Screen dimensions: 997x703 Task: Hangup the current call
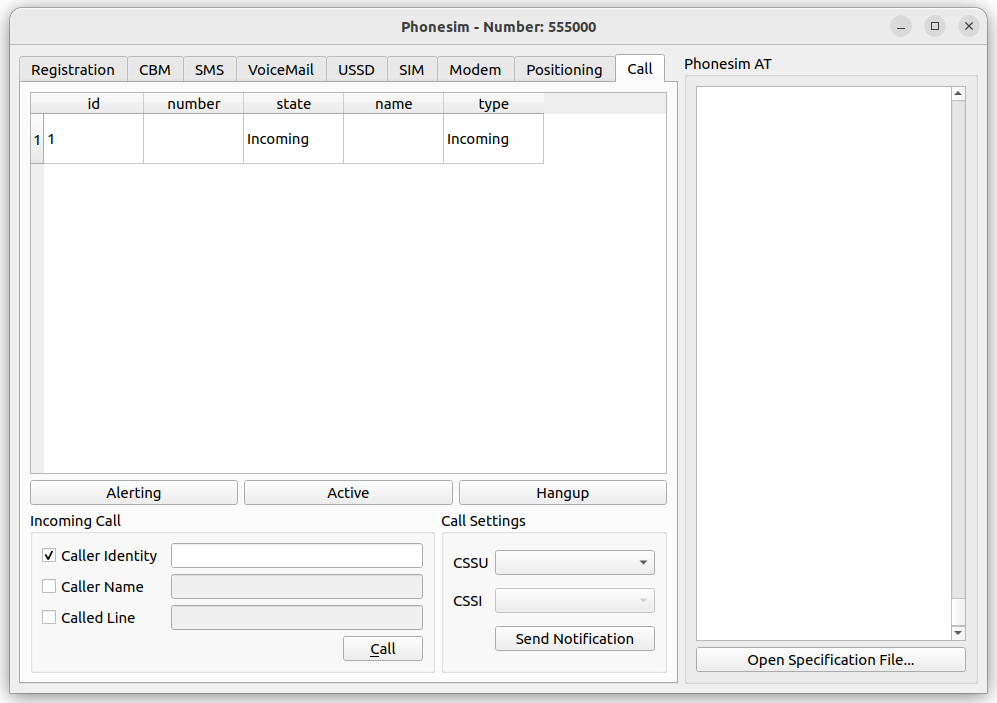click(x=562, y=492)
